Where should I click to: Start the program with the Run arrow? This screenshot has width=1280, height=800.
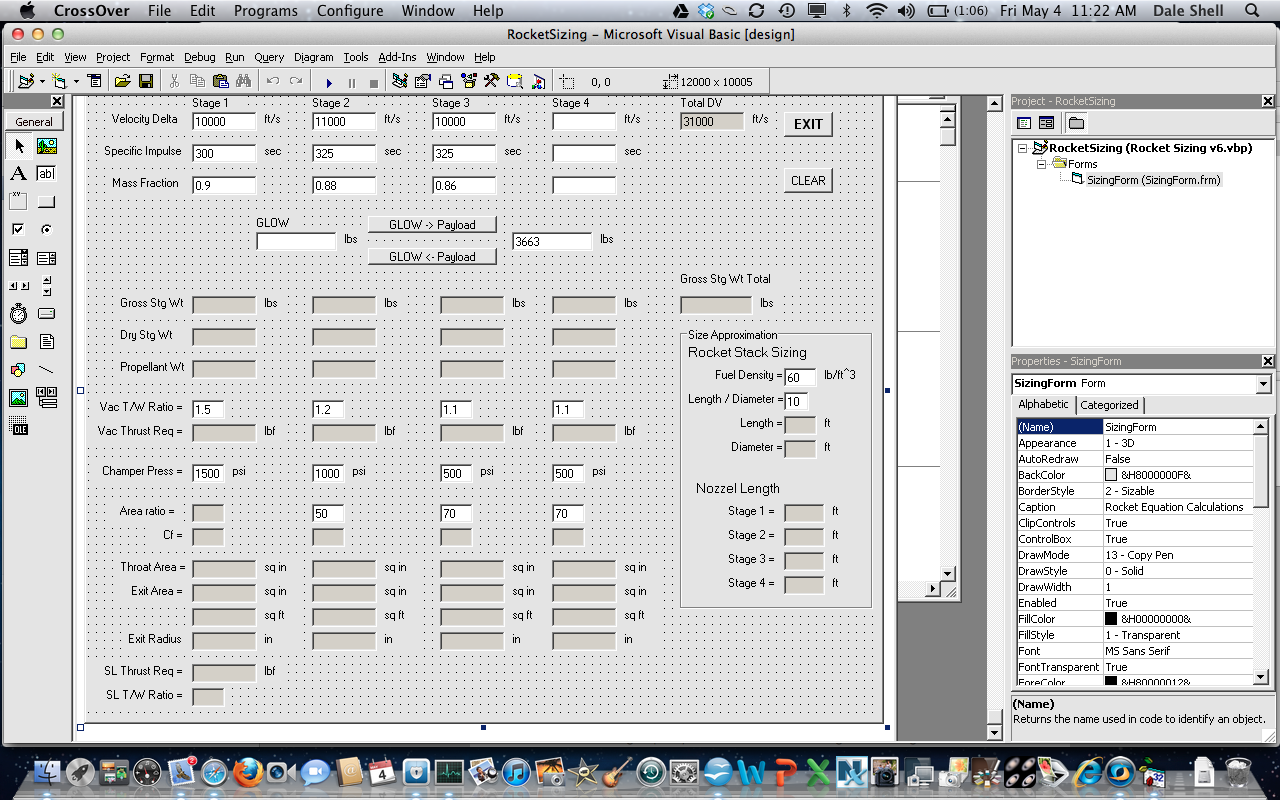[x=329, y=82]
